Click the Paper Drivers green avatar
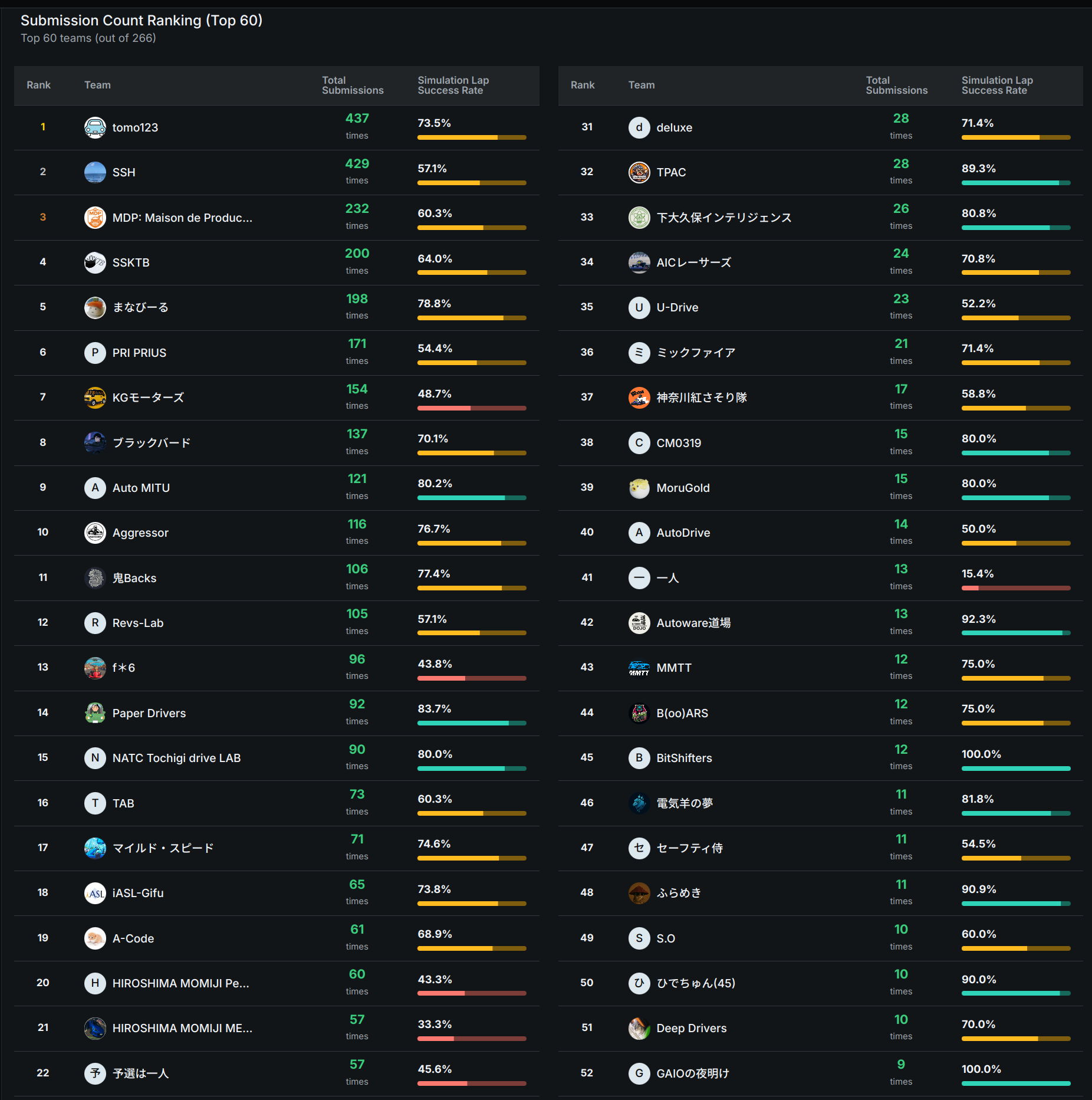Image resolution: width=1092 pixels, height=1100 pixels. [x=95, y=713]
